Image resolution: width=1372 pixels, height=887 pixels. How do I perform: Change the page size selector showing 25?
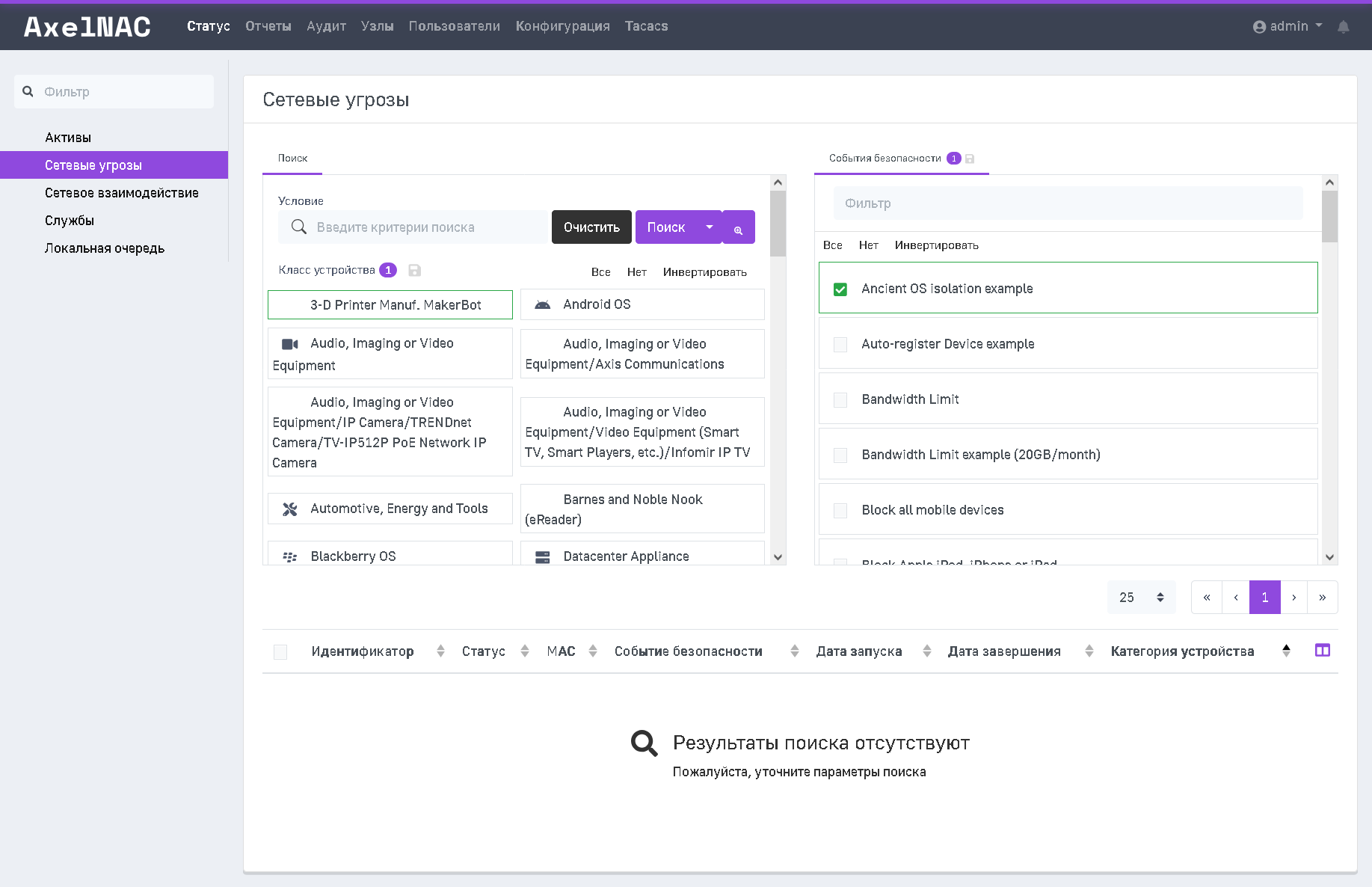click(x=1141, y=598)
